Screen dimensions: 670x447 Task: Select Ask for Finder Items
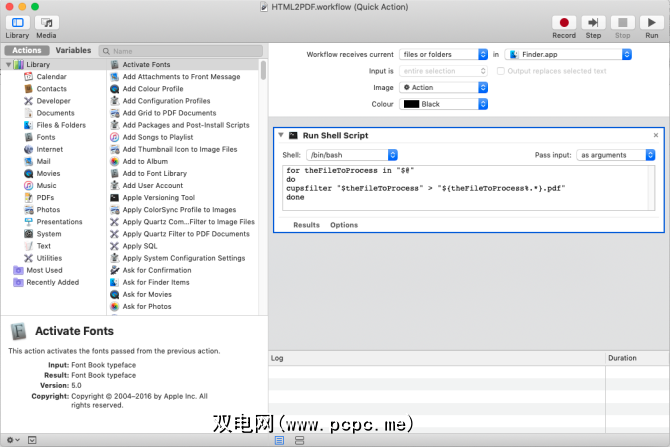pos(156,282)
